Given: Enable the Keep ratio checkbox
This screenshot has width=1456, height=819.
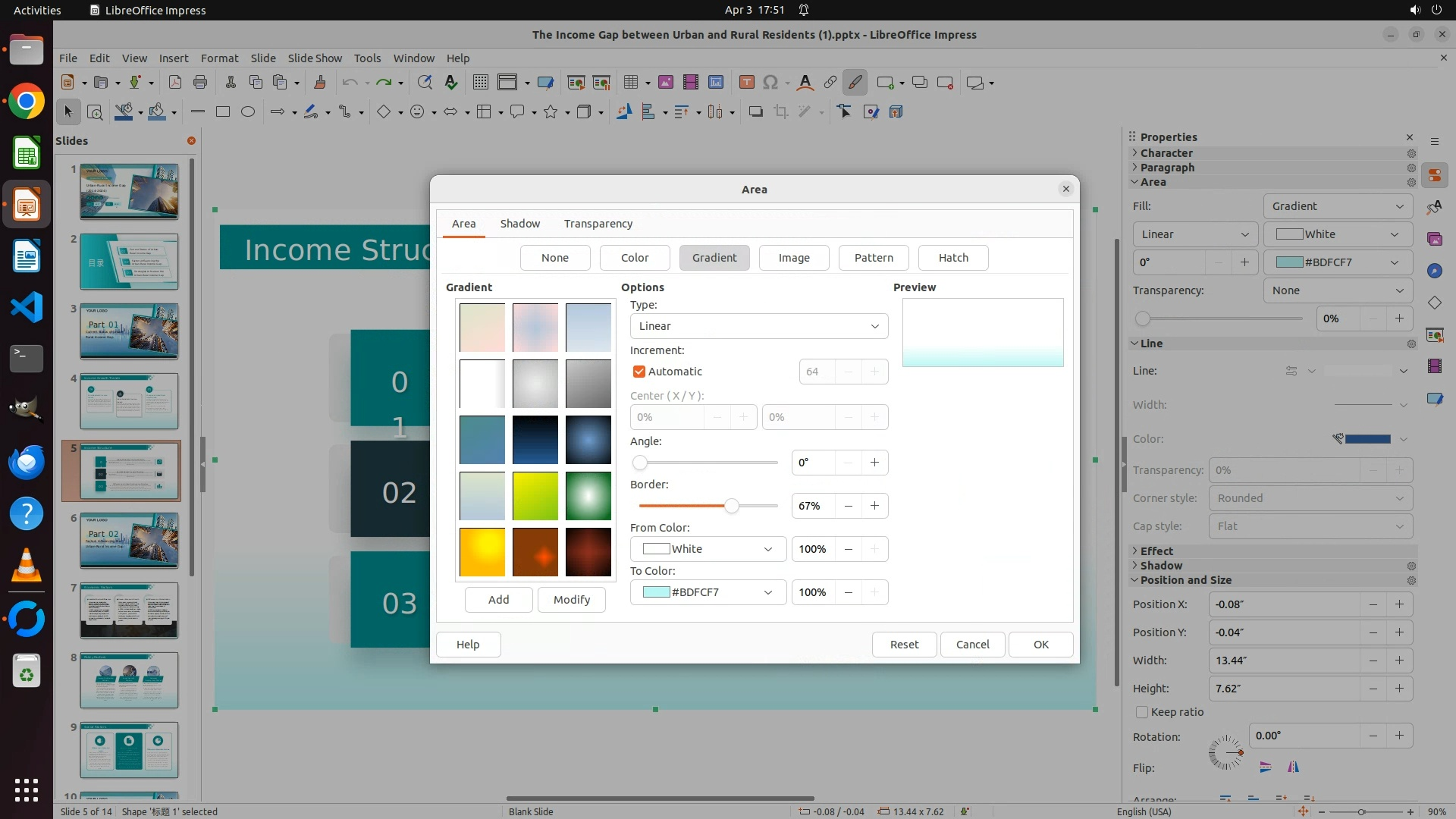Looking at the screenshot, I should point(1142,712).
